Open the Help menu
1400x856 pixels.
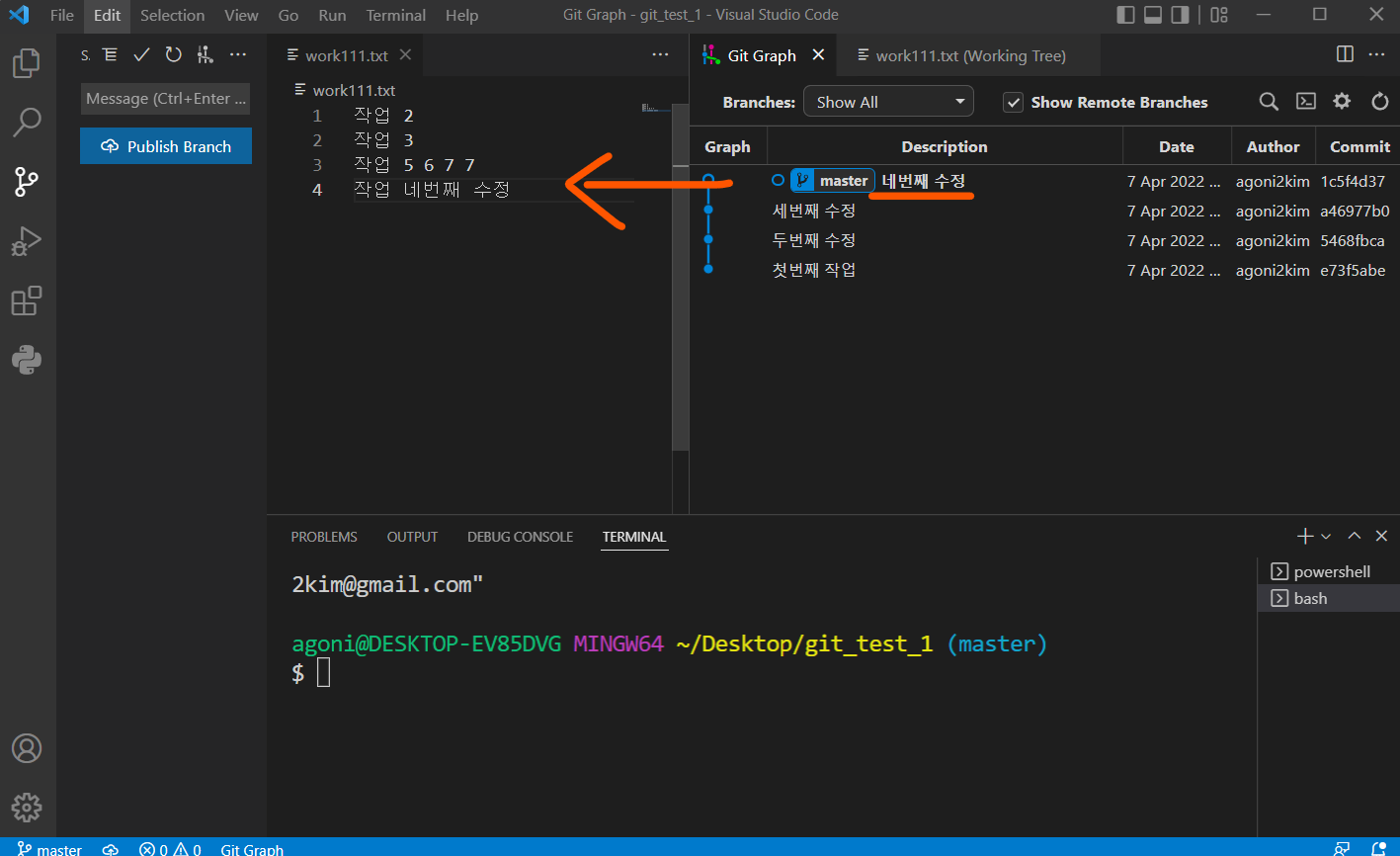point(461,15)
